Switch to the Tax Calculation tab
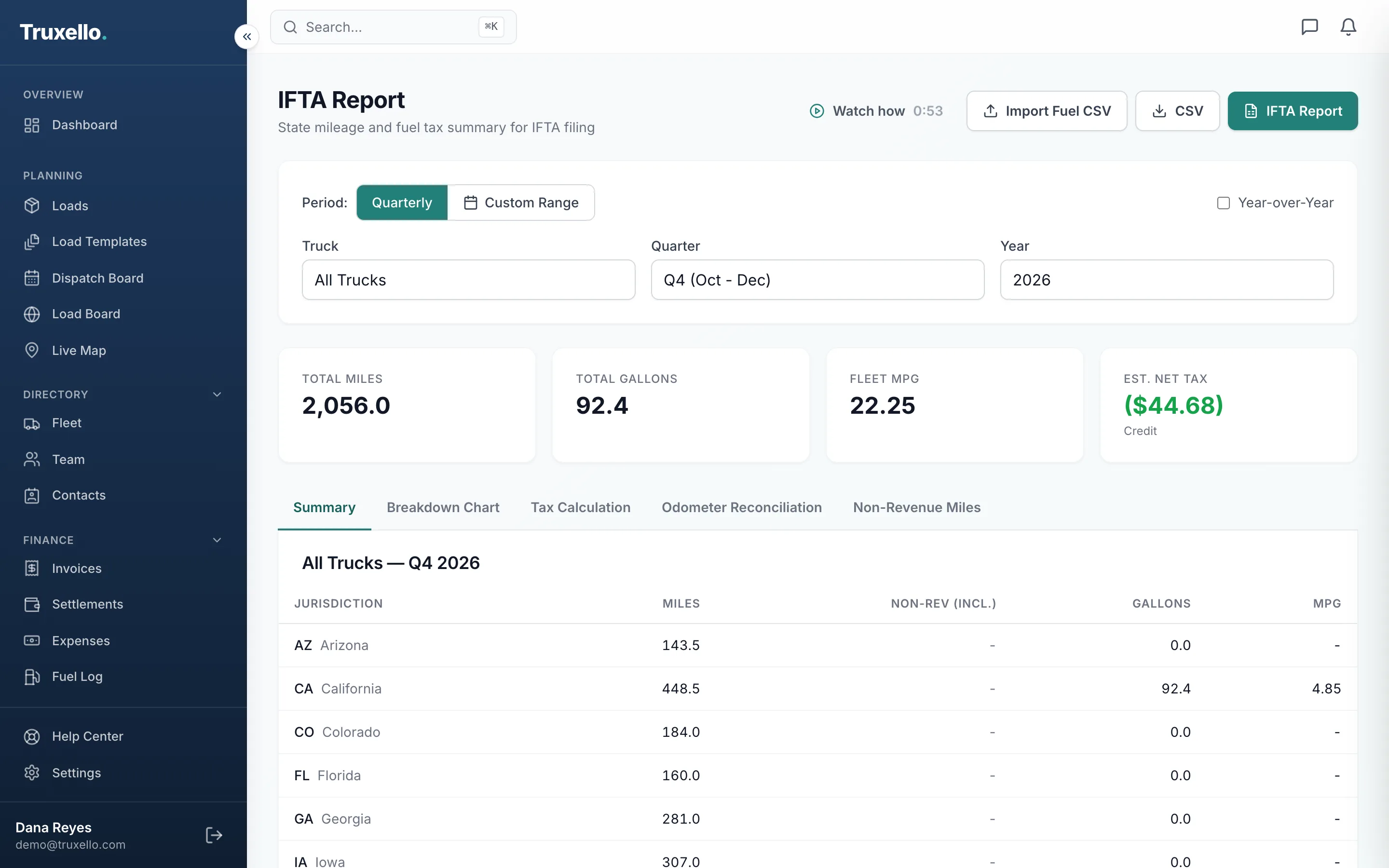Image resolution: width=1389 pixels, height=868 pixels. pos(580,507)
